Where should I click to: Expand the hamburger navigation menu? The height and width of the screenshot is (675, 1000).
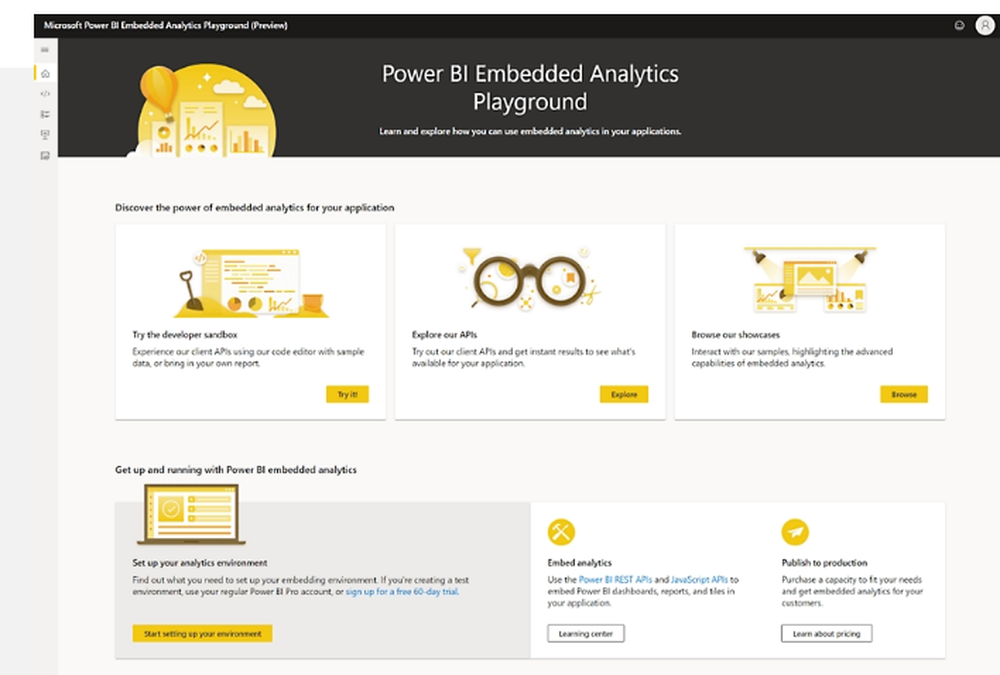pyautogui.click(x=45, y=50)
